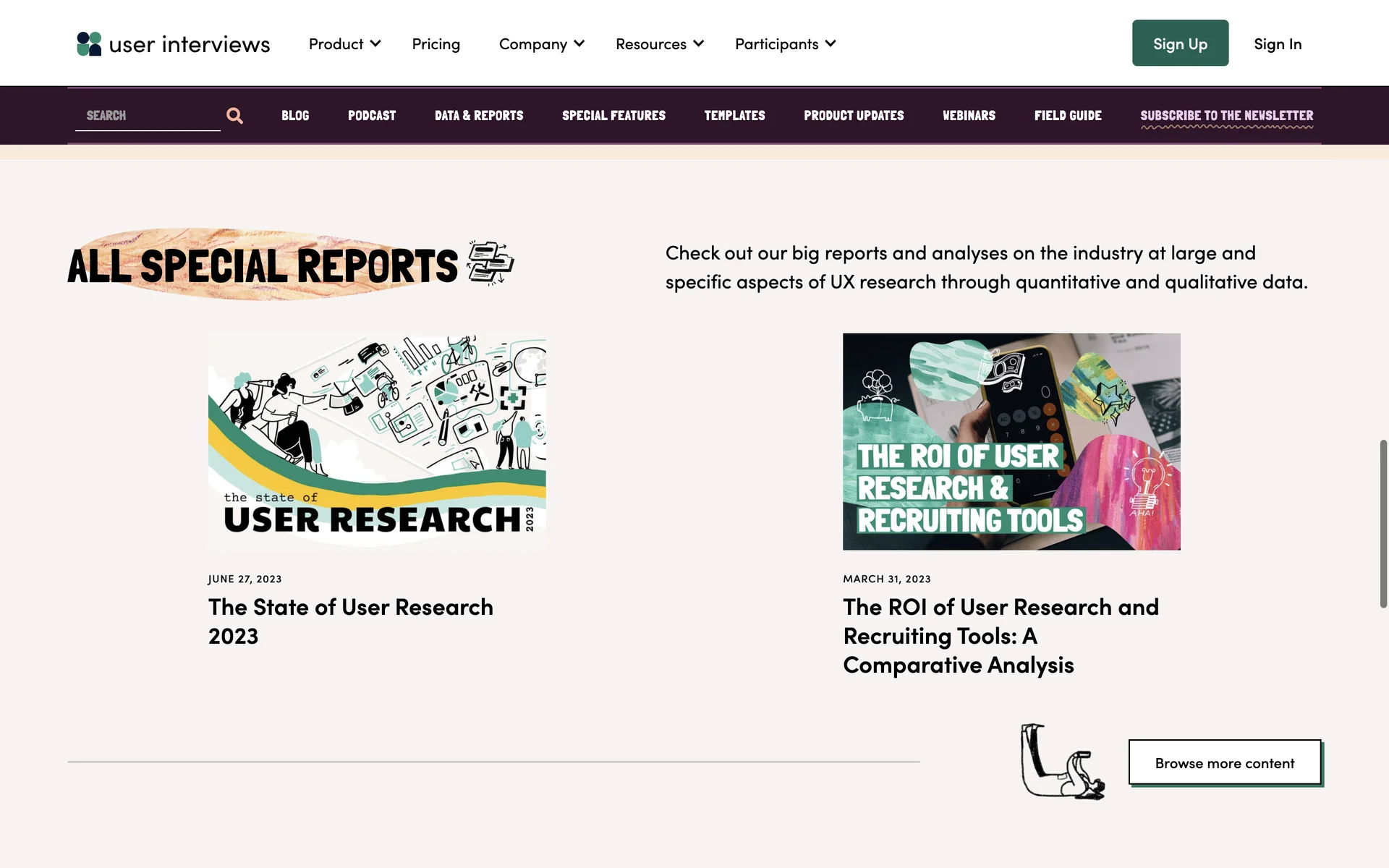The image size is (1389, 868).
Task: Expand the Product dropdown menu
Action: pyautogui.click(x=344, y=44)
